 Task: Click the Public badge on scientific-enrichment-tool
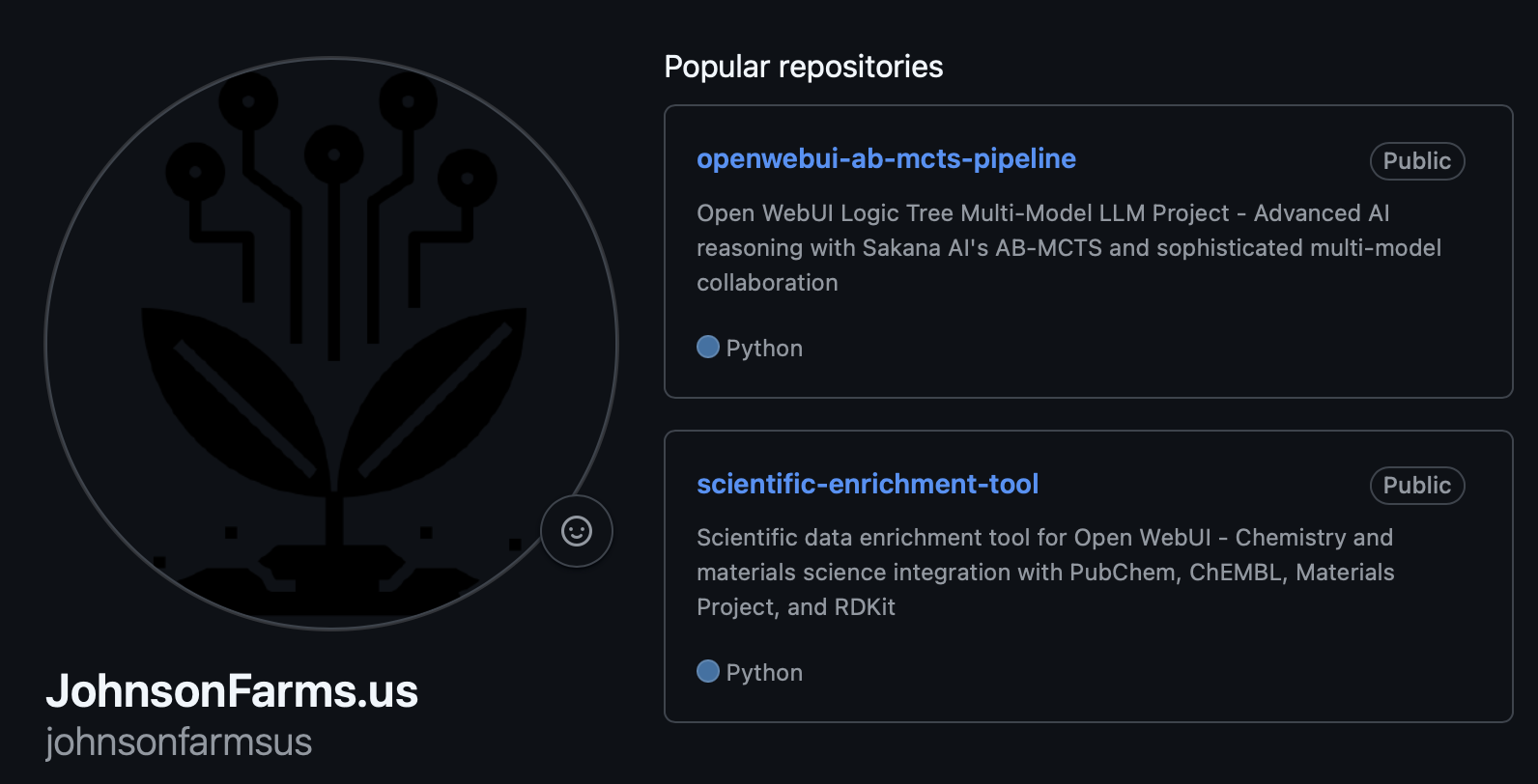click(1416, 486)
